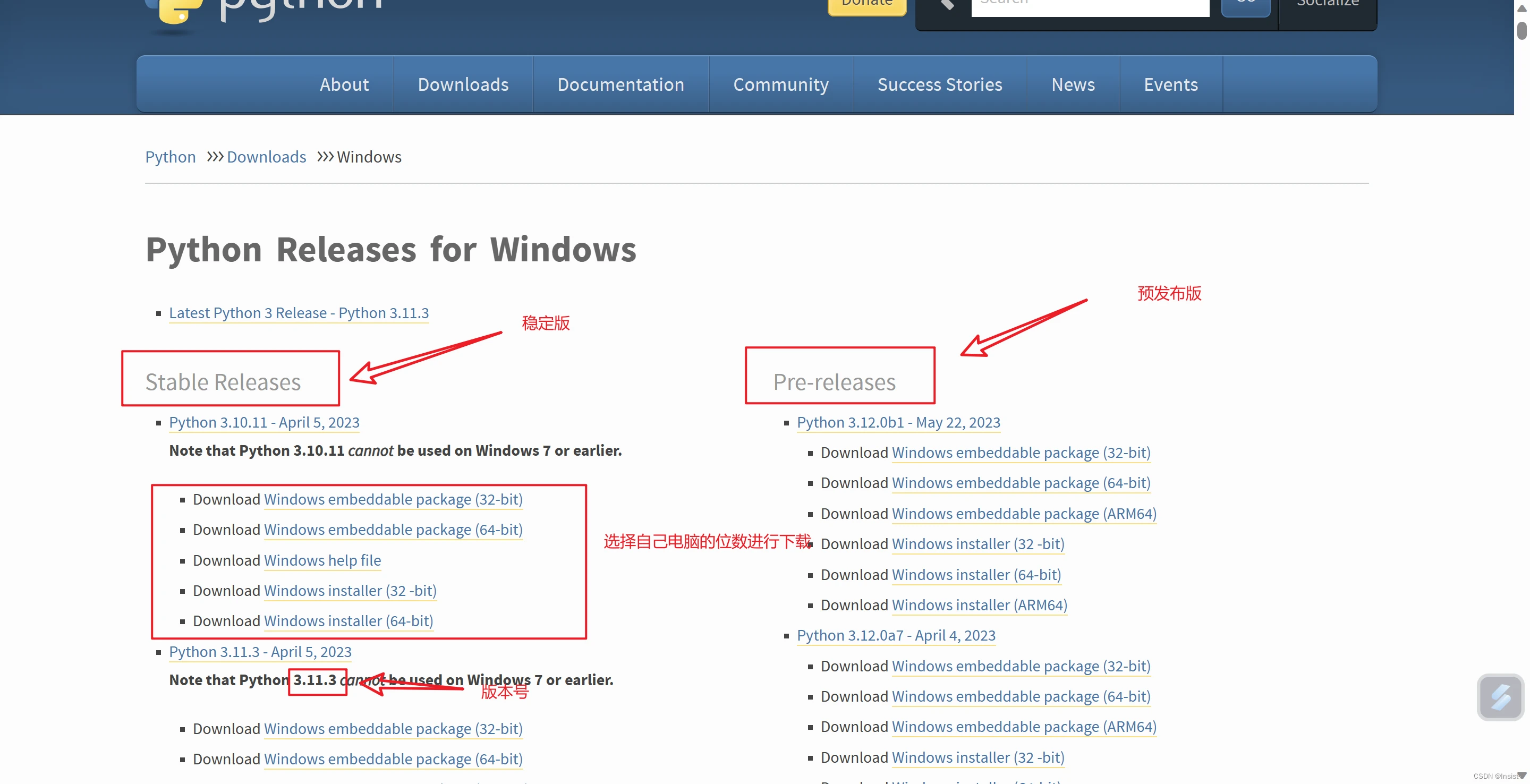Download 3.12.0a7 Windows embeddable package (64-bit)
Screen dimensions: 1530x784
(x=1021, y=697)
